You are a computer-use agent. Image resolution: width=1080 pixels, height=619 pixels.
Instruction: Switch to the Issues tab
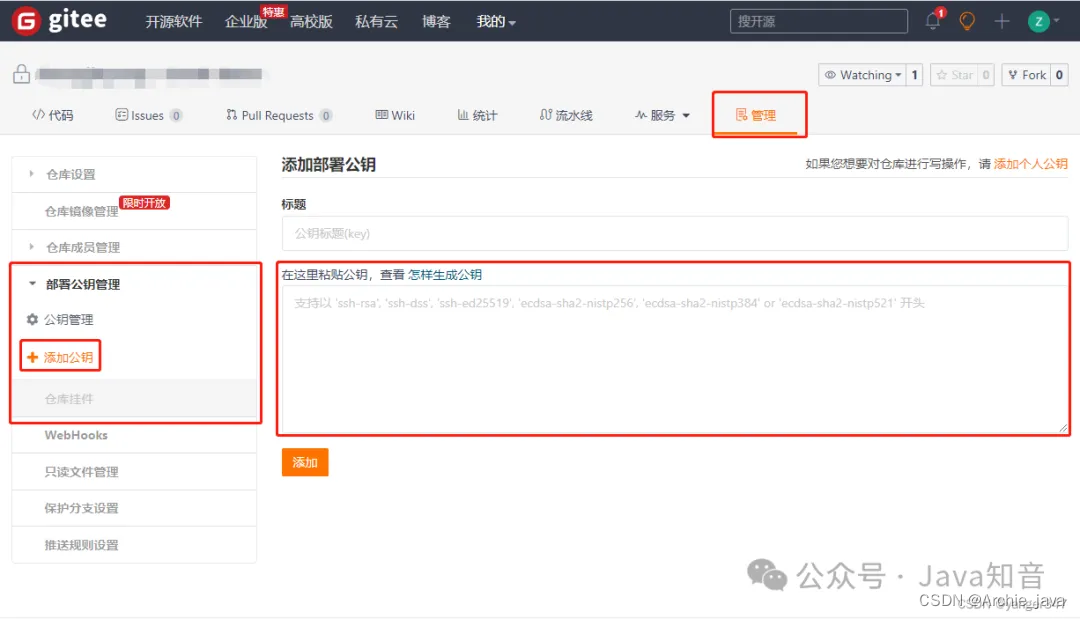pyautogui.click(x=148, y=115)
